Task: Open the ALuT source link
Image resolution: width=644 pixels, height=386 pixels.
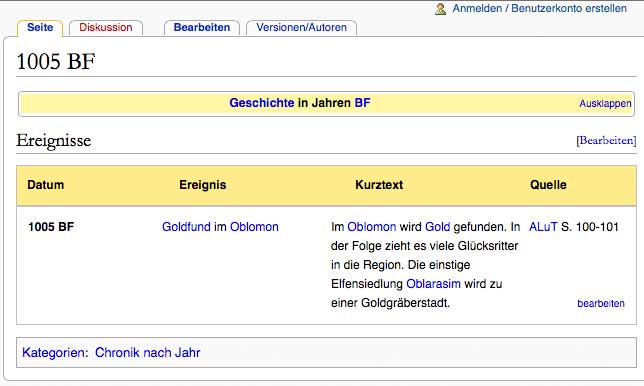Action: pos(543,227)
